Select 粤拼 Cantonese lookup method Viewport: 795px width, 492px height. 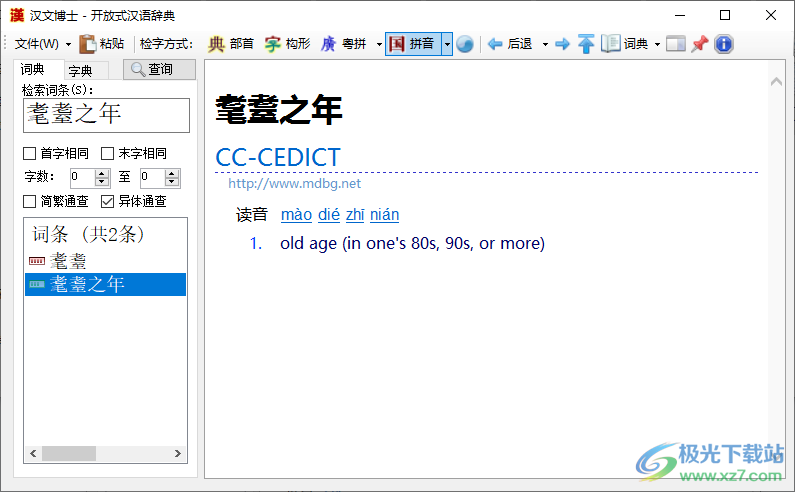tap(343, 44)
